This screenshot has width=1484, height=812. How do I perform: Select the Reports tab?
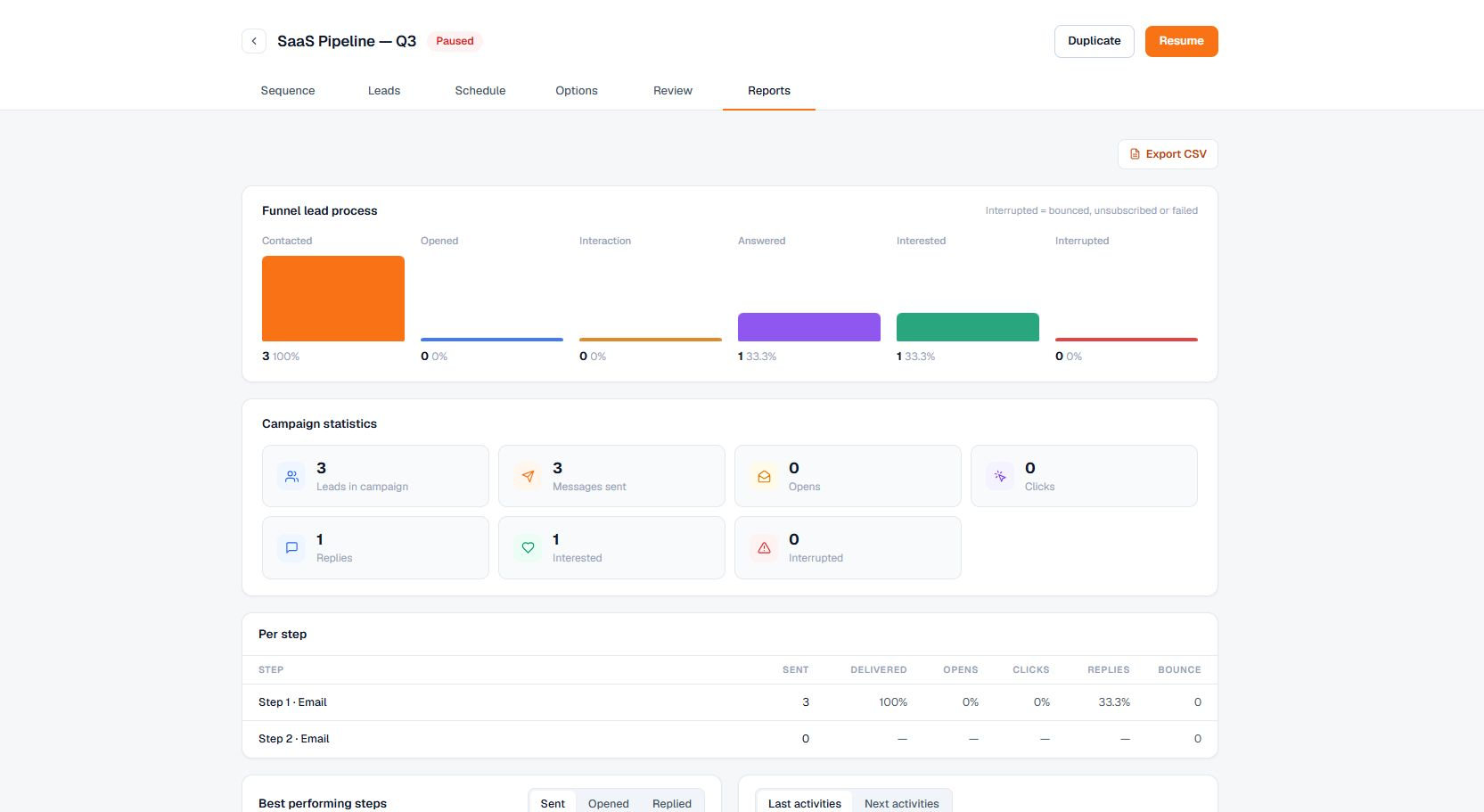[769, 91]
